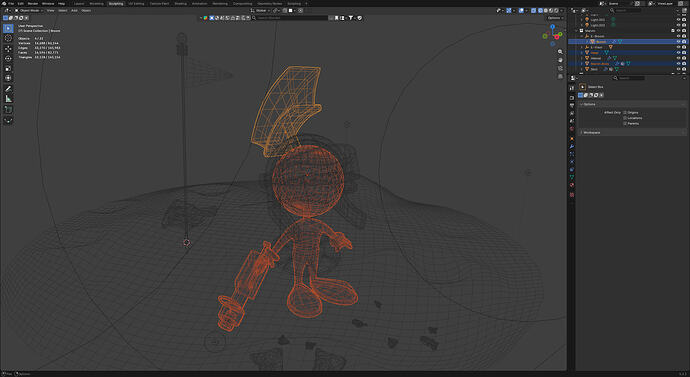The height and width of the screenshot is (377, 690).
Task: Open the Object properties tab
Action: coord(572,139)
